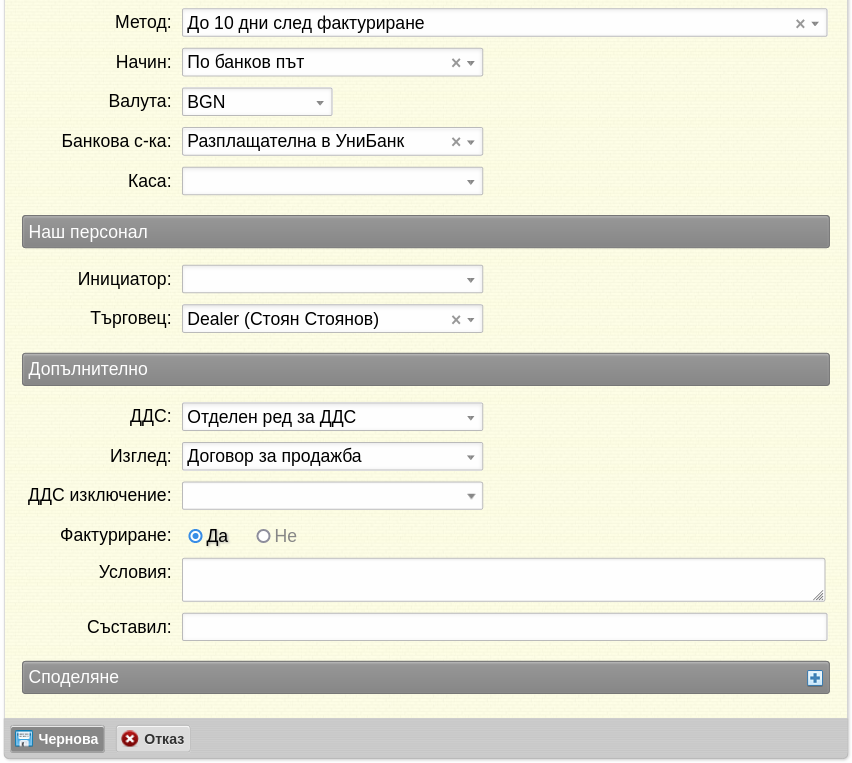This screenshot has height=763, width=852.
Task: Clear the Метод field with its X icon
Action: (800, 23)
